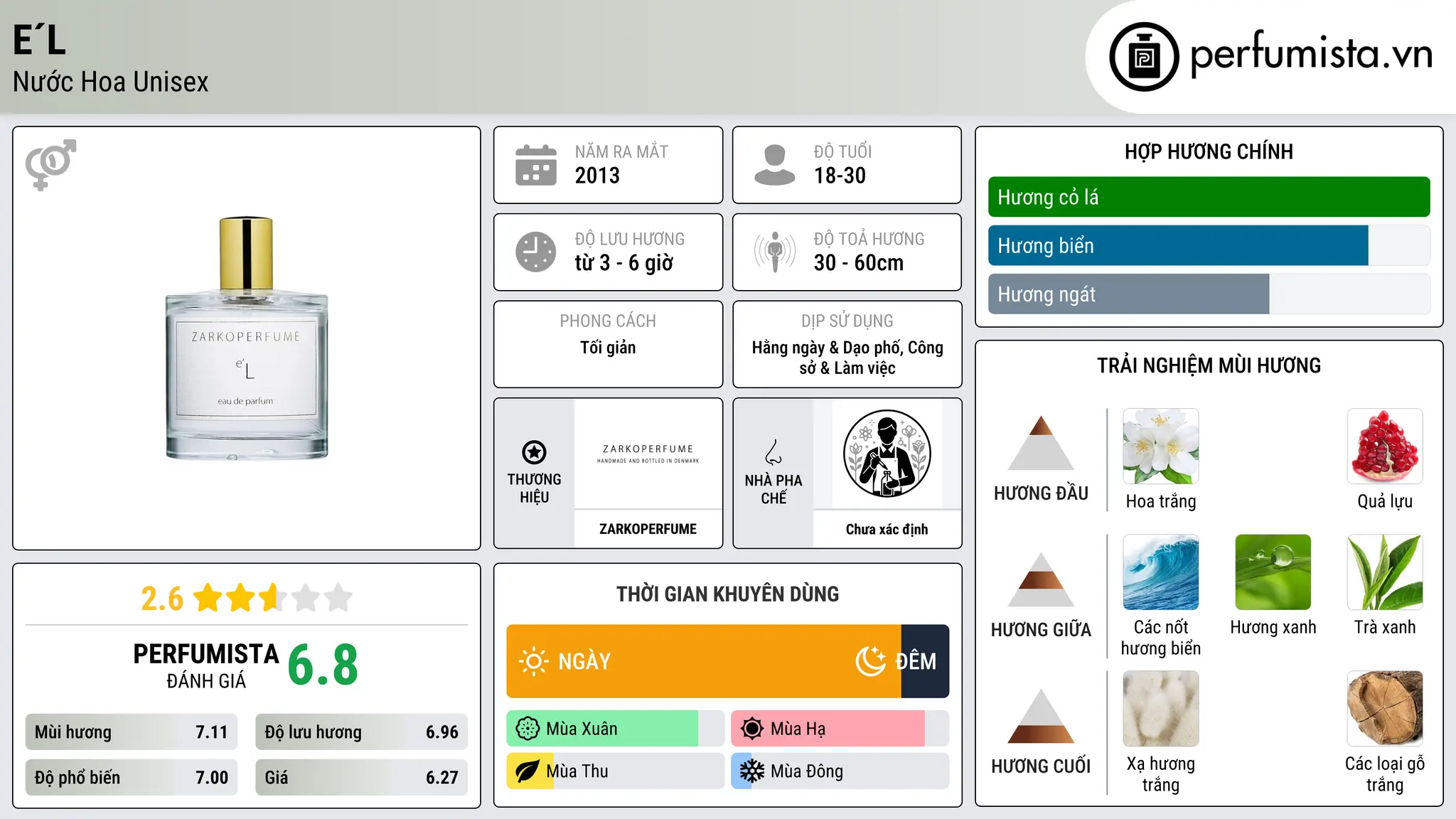Select the gray Hương ngát accord bar
1456x819 pixels.
pos(1128,294)
